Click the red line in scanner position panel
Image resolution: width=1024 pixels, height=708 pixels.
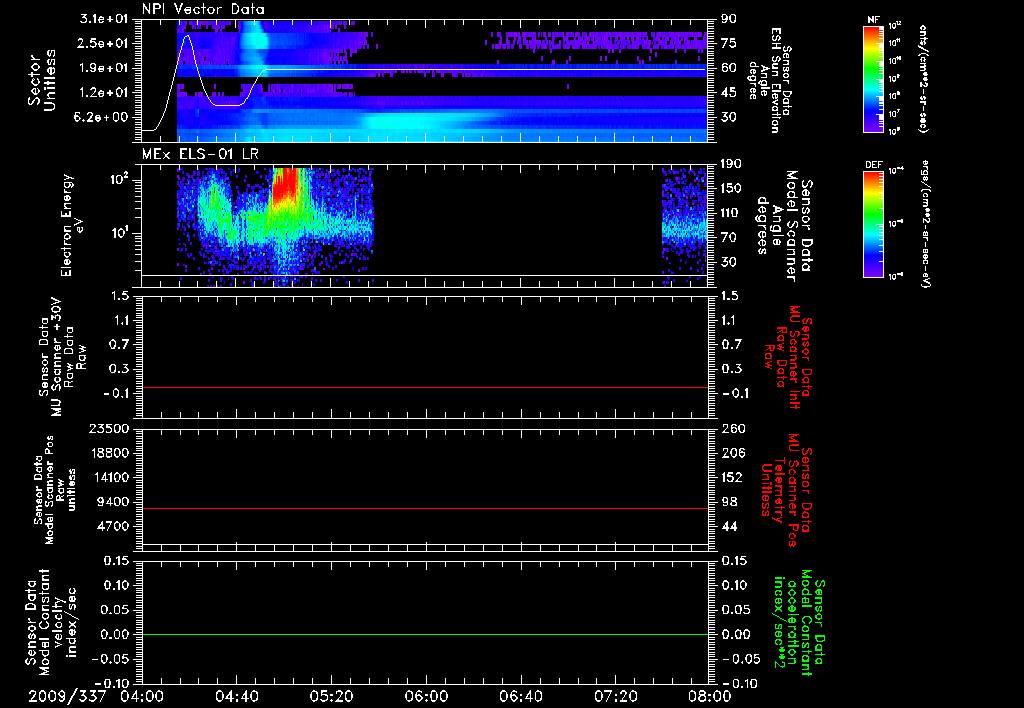[426, 508]
